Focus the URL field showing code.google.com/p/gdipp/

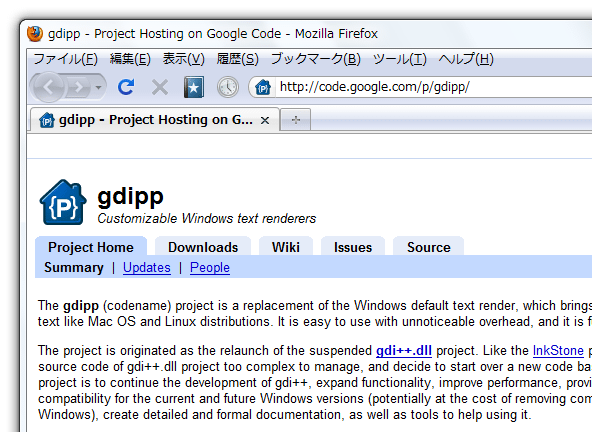(433, 87)
